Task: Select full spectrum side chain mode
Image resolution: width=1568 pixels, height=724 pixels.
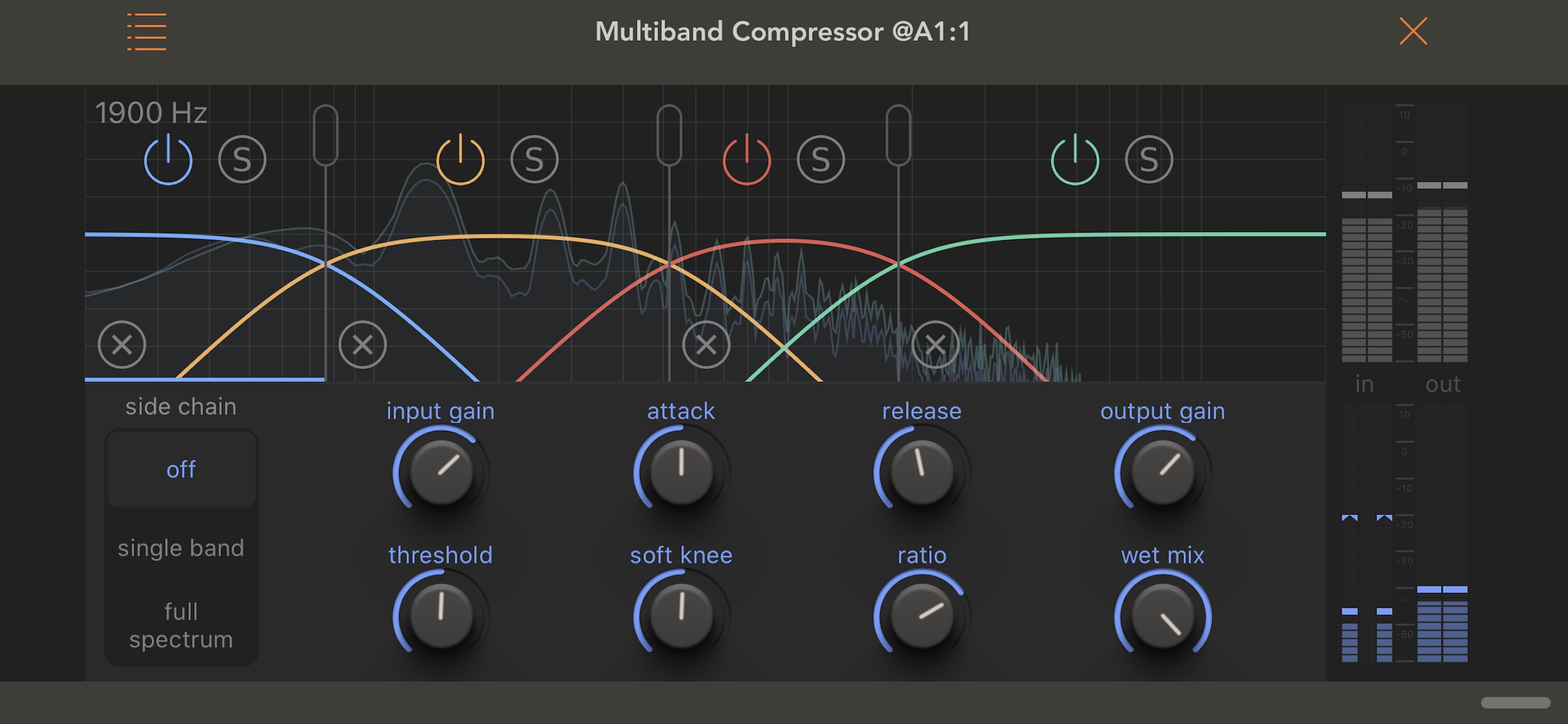Action: (x=181, y=625)
